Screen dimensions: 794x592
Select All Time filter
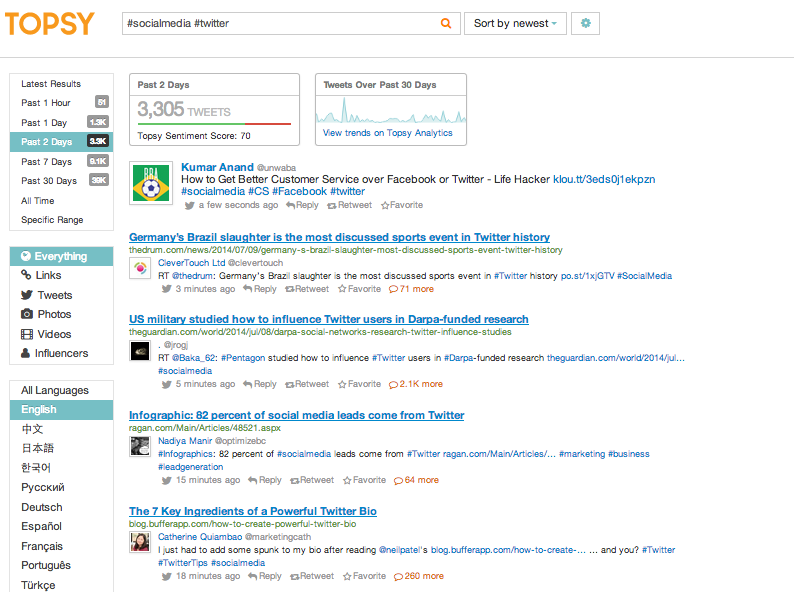[x=61, y=201]
